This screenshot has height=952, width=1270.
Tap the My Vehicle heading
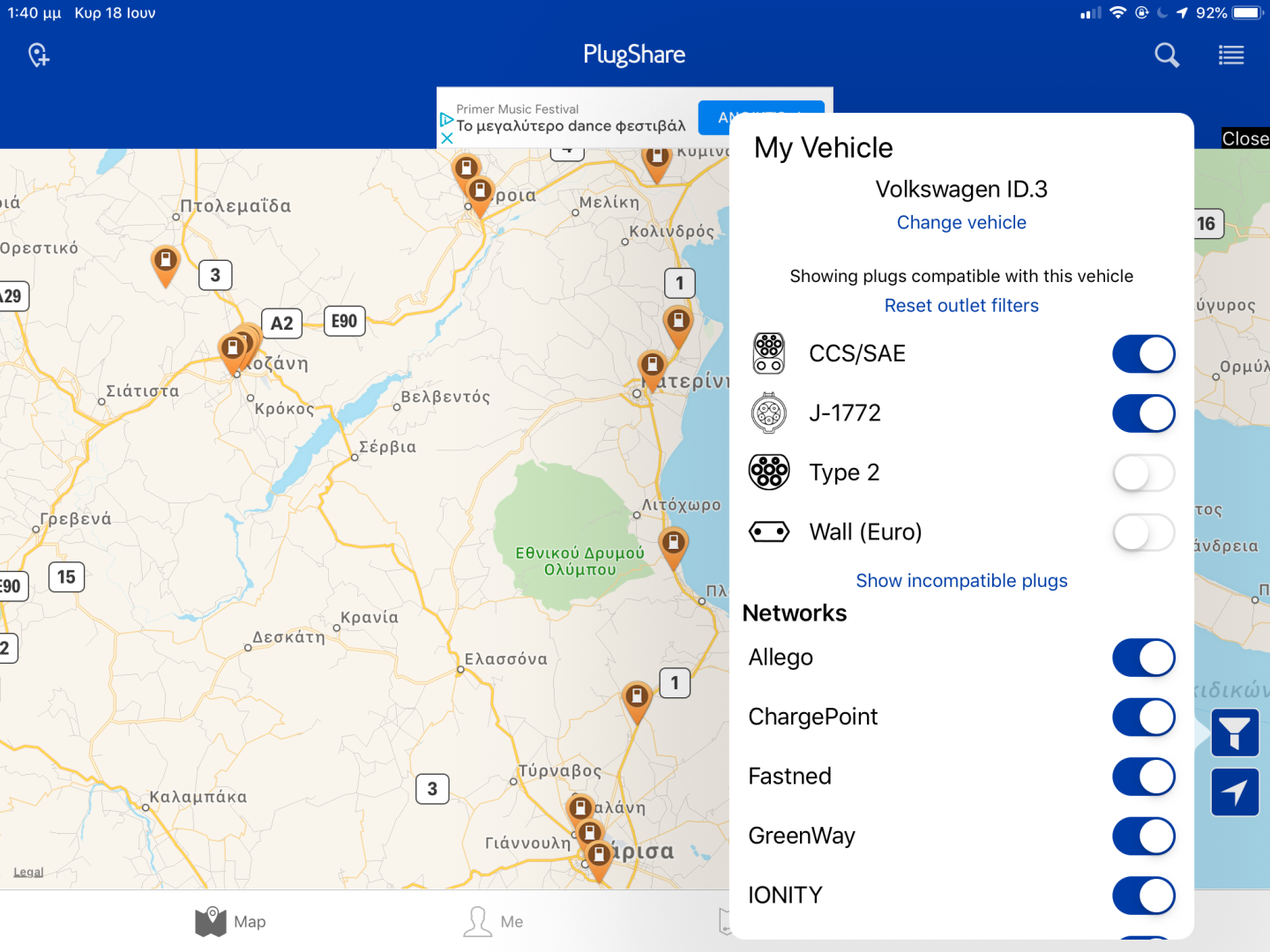[824, 147]
